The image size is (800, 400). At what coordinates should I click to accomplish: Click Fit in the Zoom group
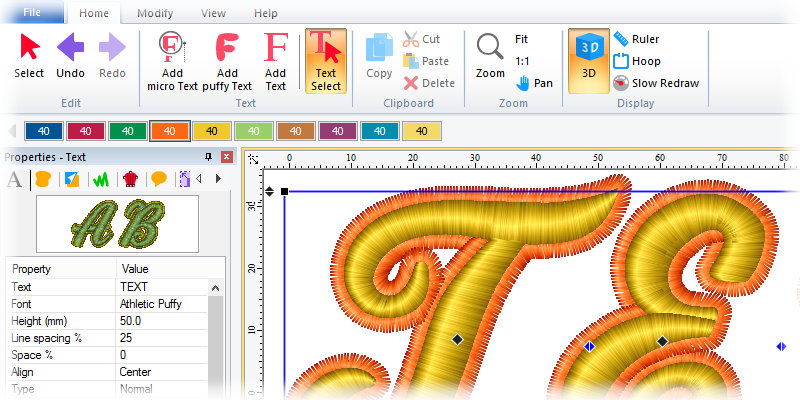pos(521,39)
